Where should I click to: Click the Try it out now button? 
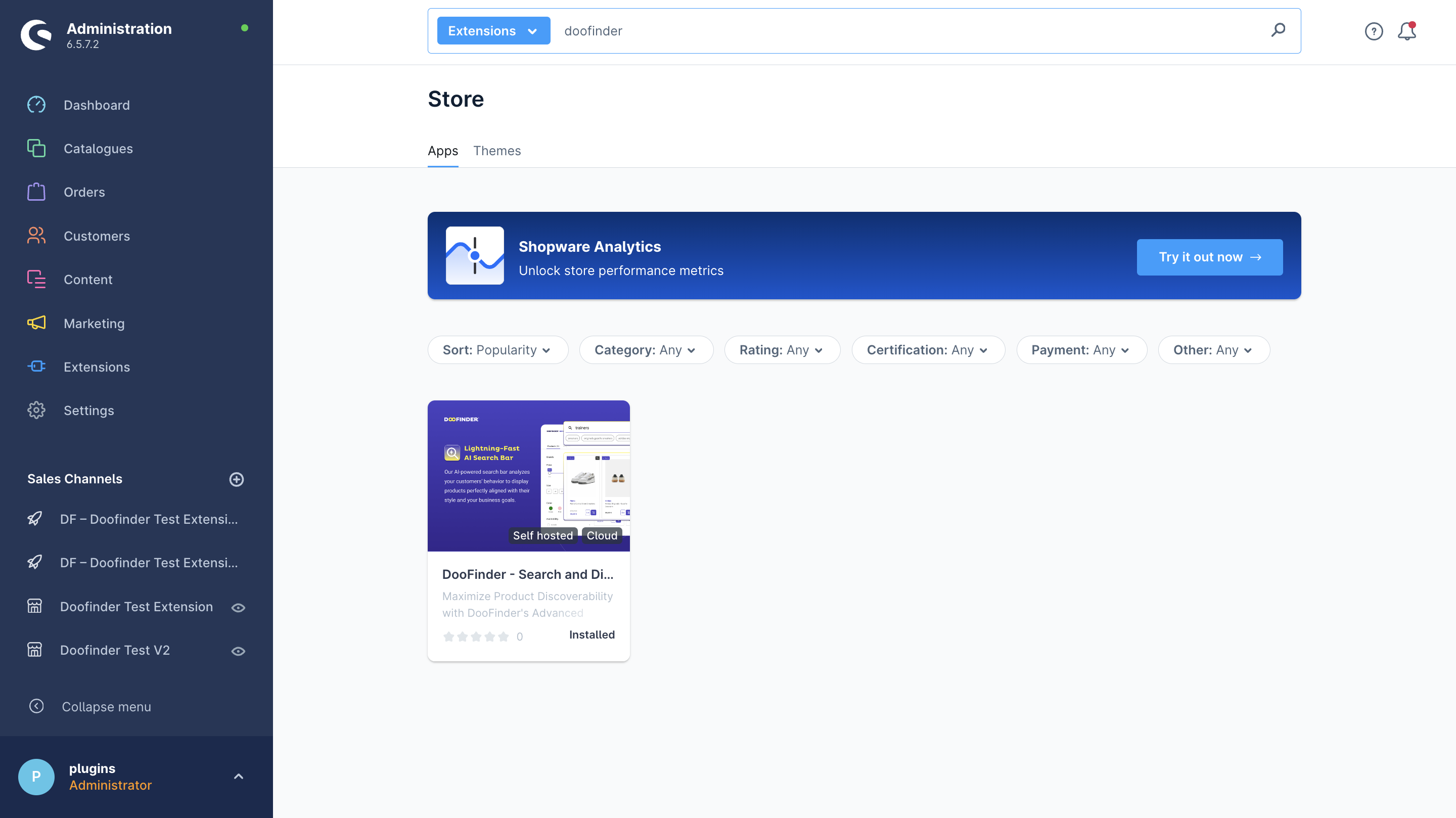[1210, 257]
